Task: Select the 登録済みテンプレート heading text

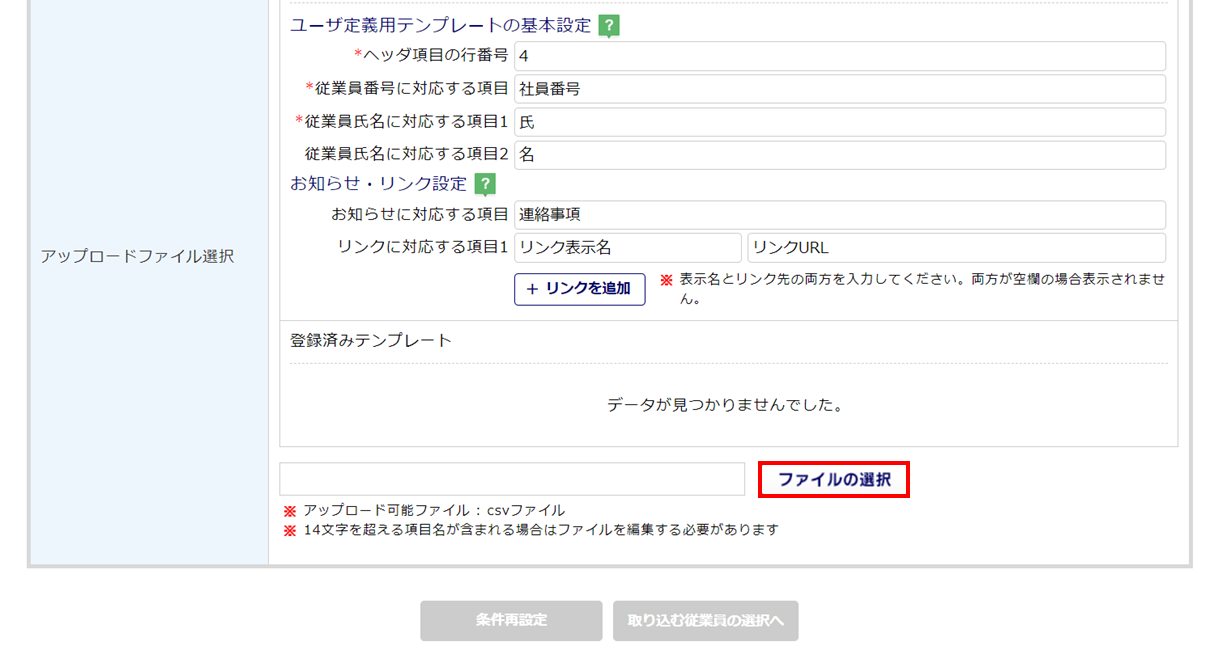Action: (x=371, y=340)
